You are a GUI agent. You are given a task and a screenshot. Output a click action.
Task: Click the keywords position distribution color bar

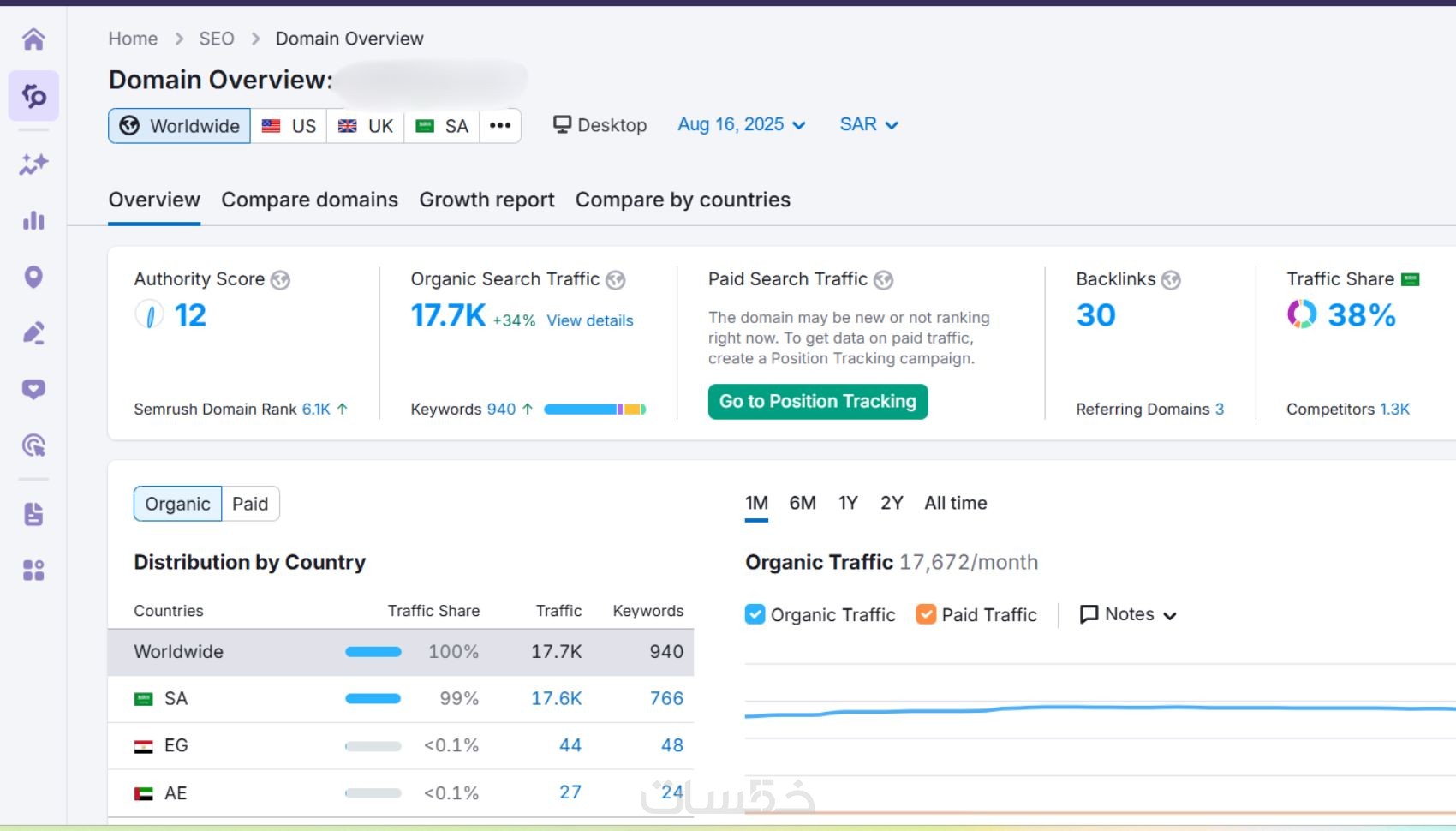[594, 410]
